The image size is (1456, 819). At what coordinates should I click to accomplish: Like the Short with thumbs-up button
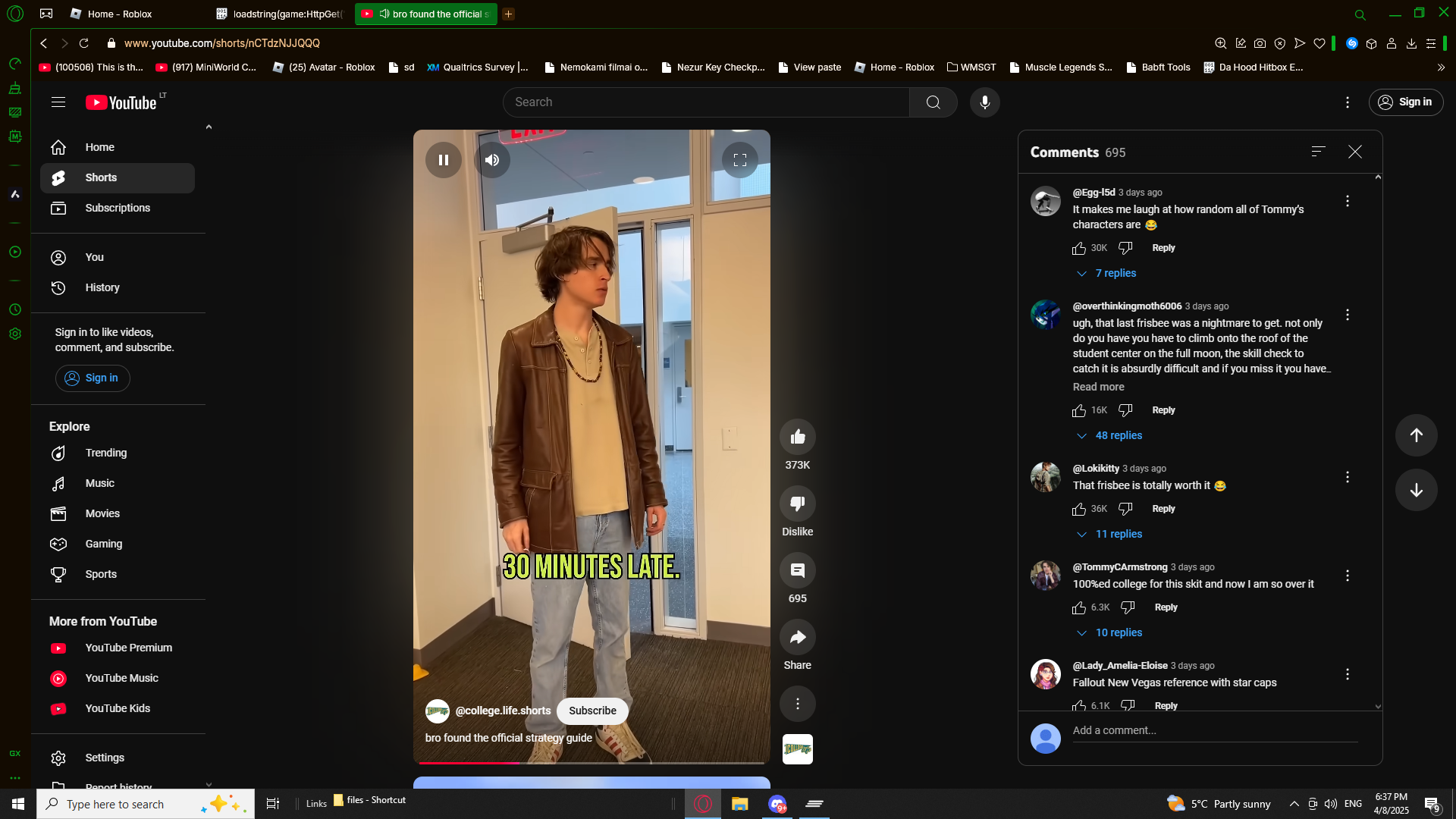click(797, 437)
